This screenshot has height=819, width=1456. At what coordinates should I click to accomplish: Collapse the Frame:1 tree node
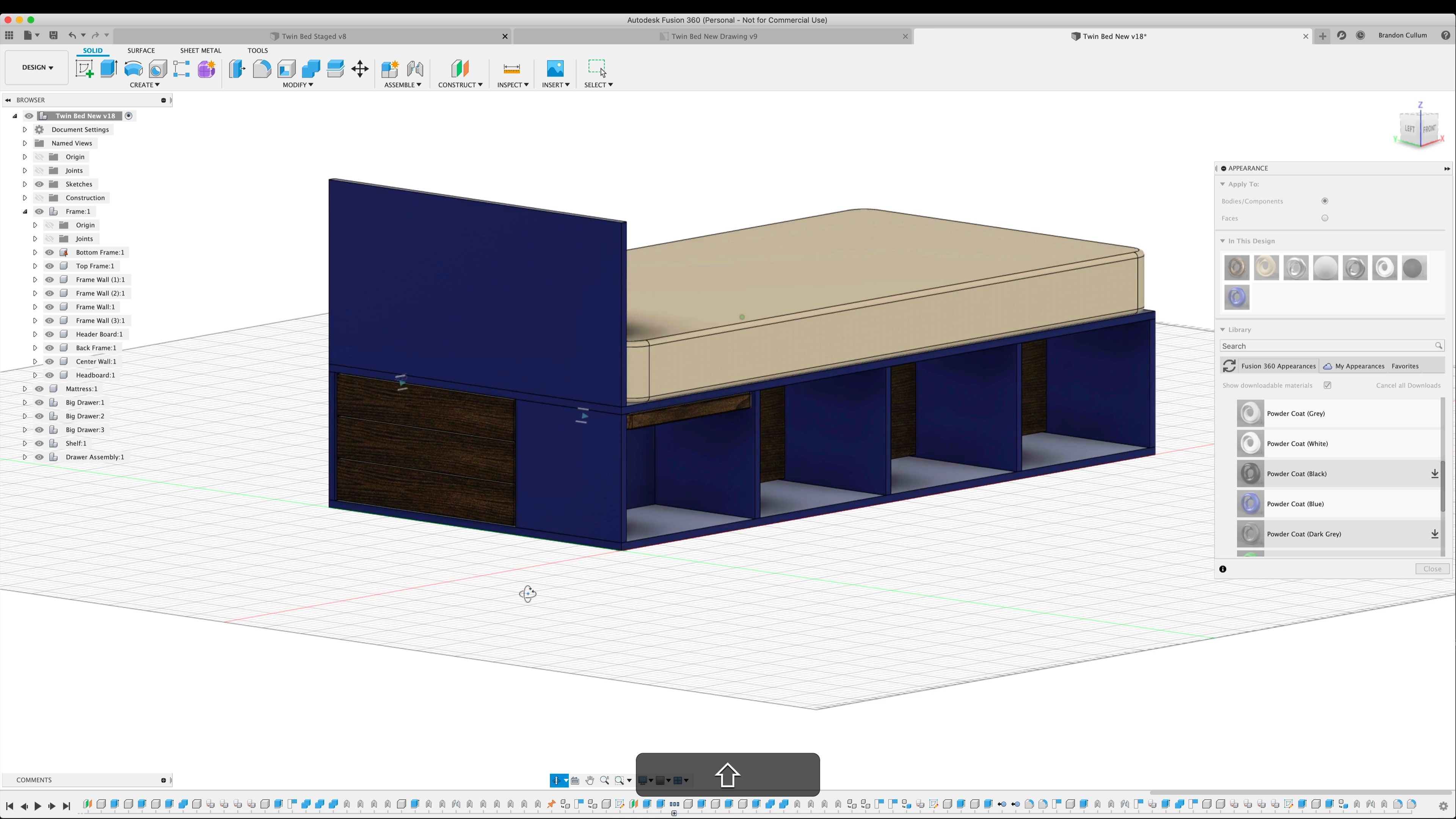tap(25, 212)
